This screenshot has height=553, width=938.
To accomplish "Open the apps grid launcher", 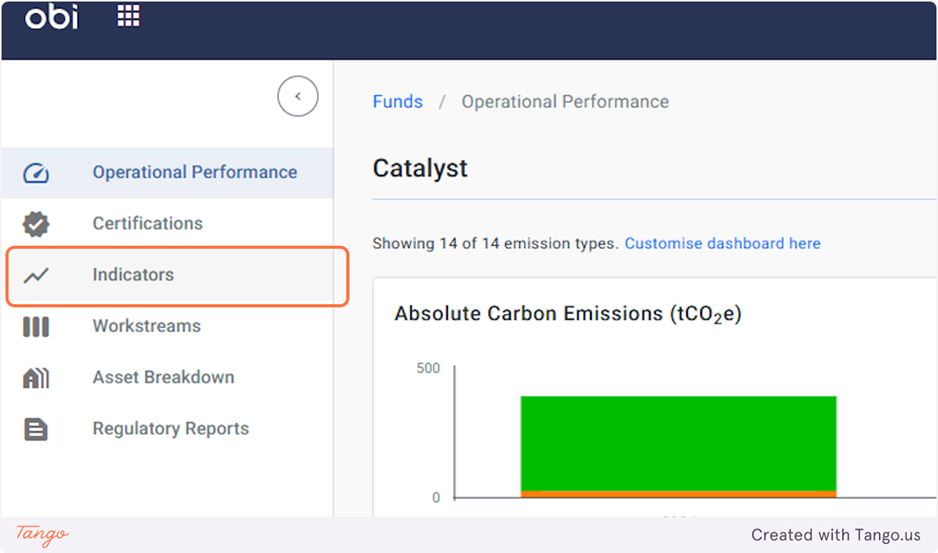I will (x=129, y=15).
